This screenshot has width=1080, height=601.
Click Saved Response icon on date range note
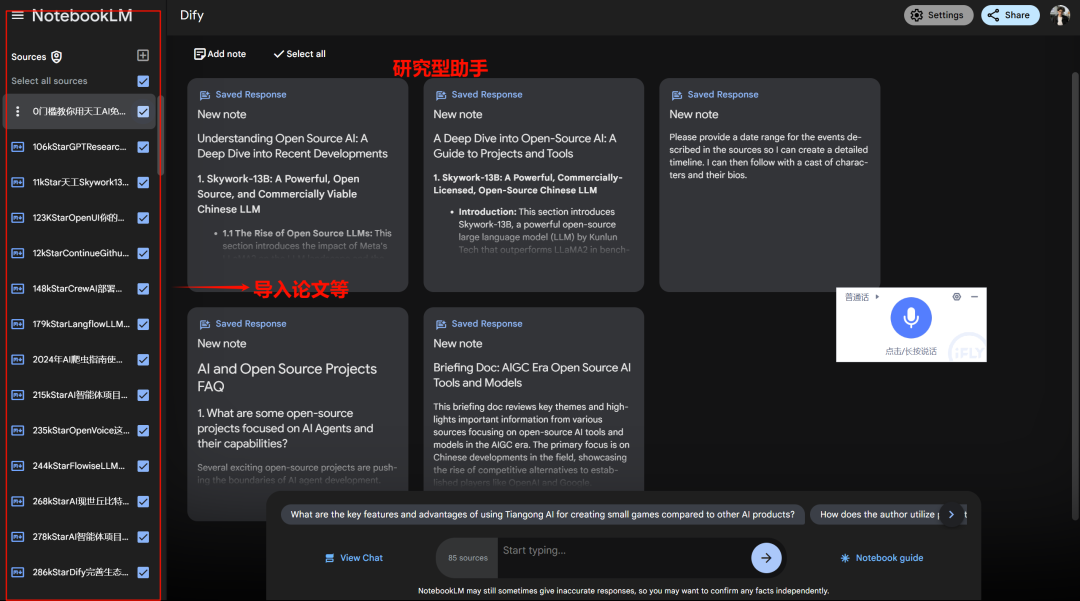pyautogui.click(x=676, y=95)
